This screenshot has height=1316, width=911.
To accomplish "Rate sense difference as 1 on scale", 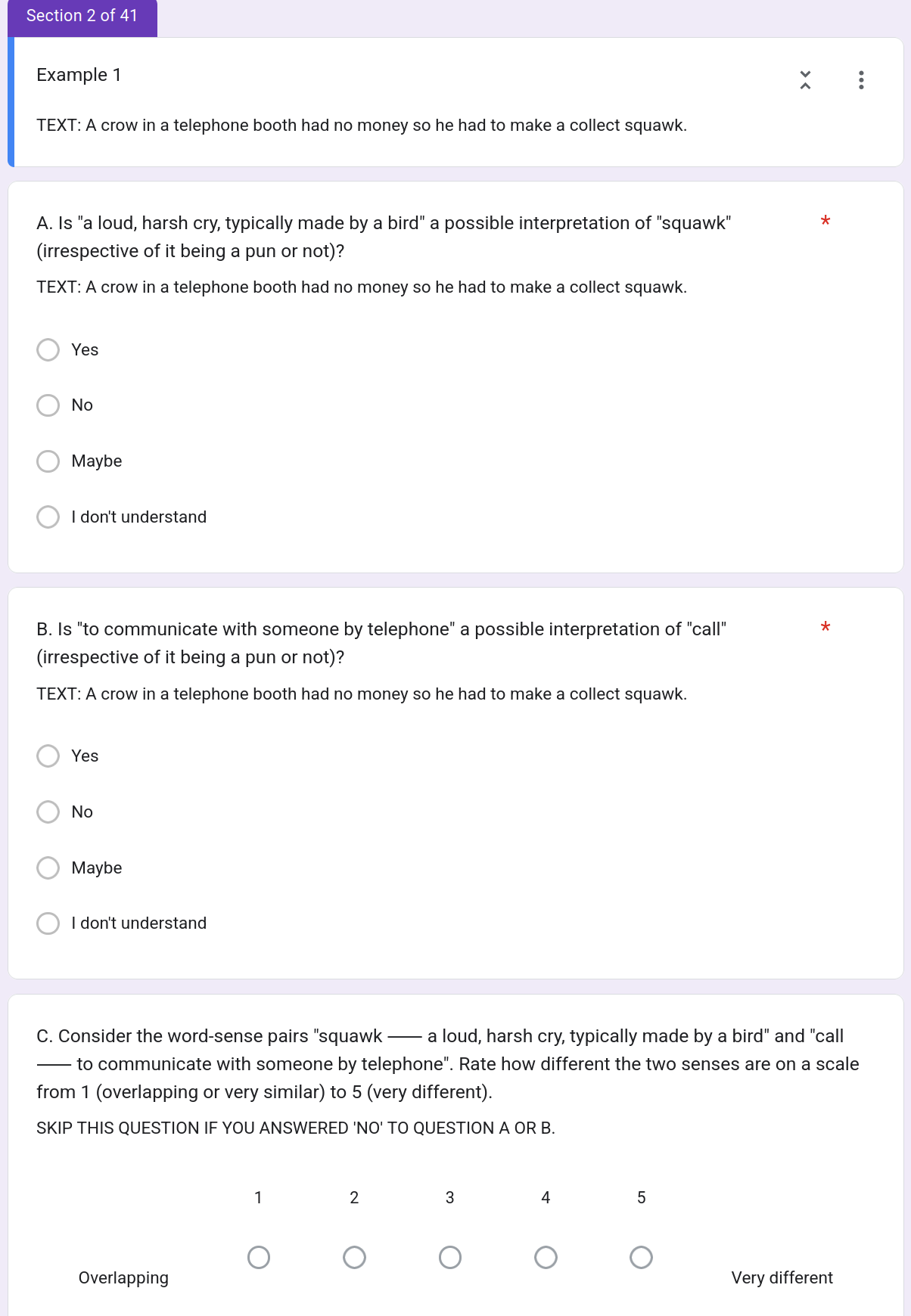I will (259, 1257).
